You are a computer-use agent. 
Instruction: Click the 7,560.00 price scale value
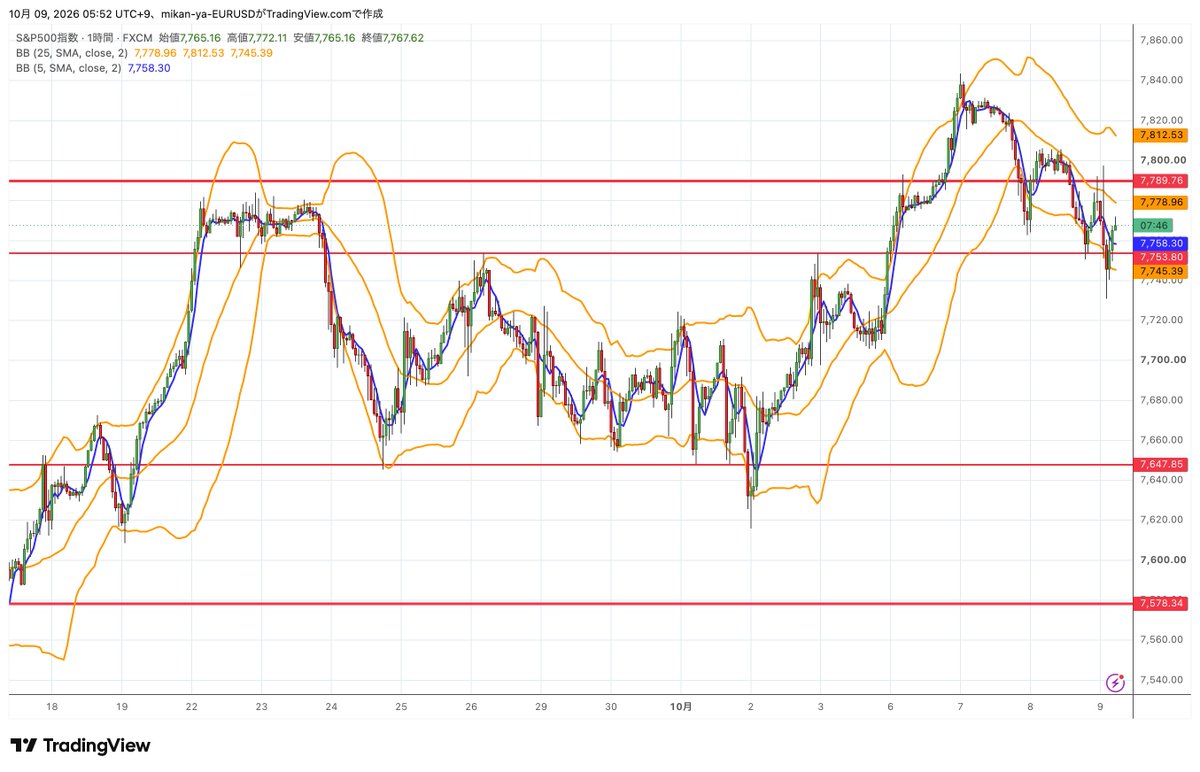point(1163,640)
